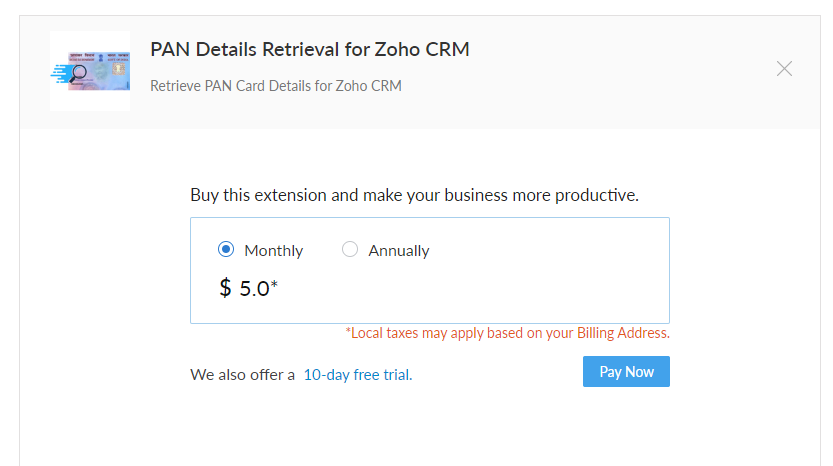Click the PAN Details Retrieval title
This screenshot has height=466, width=833.
(310, 49)
